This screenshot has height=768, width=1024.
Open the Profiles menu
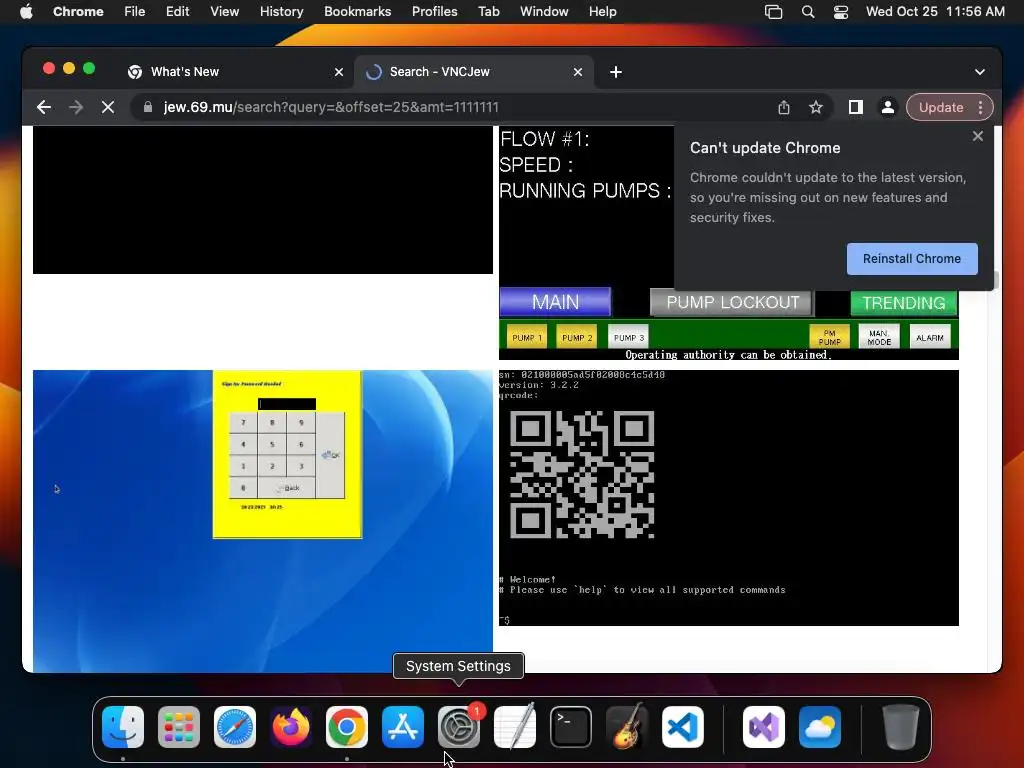click(x=434, y=12)
